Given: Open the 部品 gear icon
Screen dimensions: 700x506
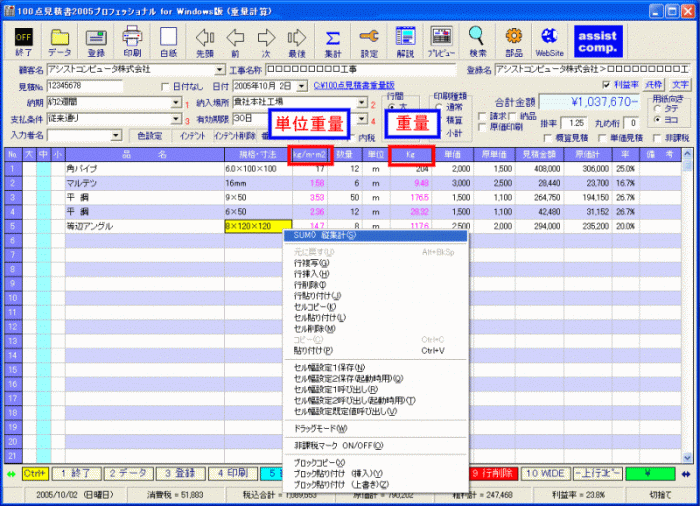Looking at the screenshot, I should coord(514,42).
